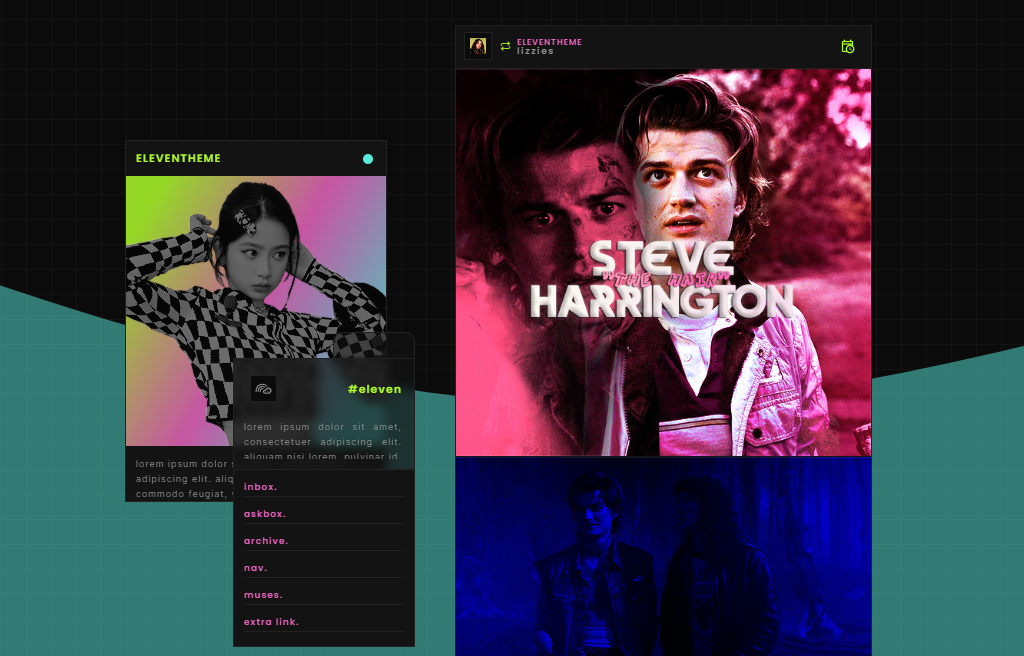Open the ELEVENTHEME sidebar title
The height and width of the screenshot is (656, 1024).
pos(178,159)
